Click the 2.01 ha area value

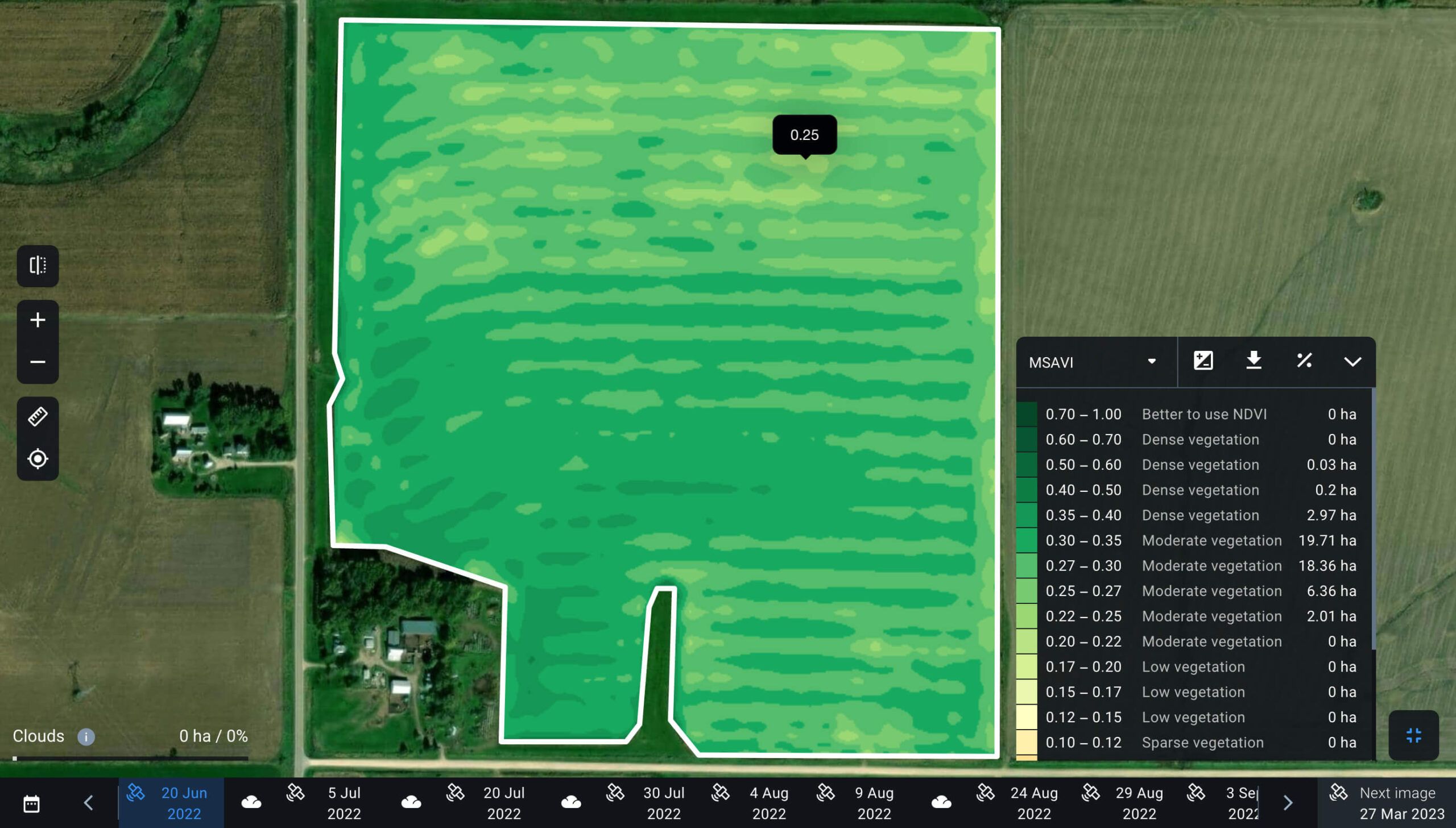pos(1331,616)
